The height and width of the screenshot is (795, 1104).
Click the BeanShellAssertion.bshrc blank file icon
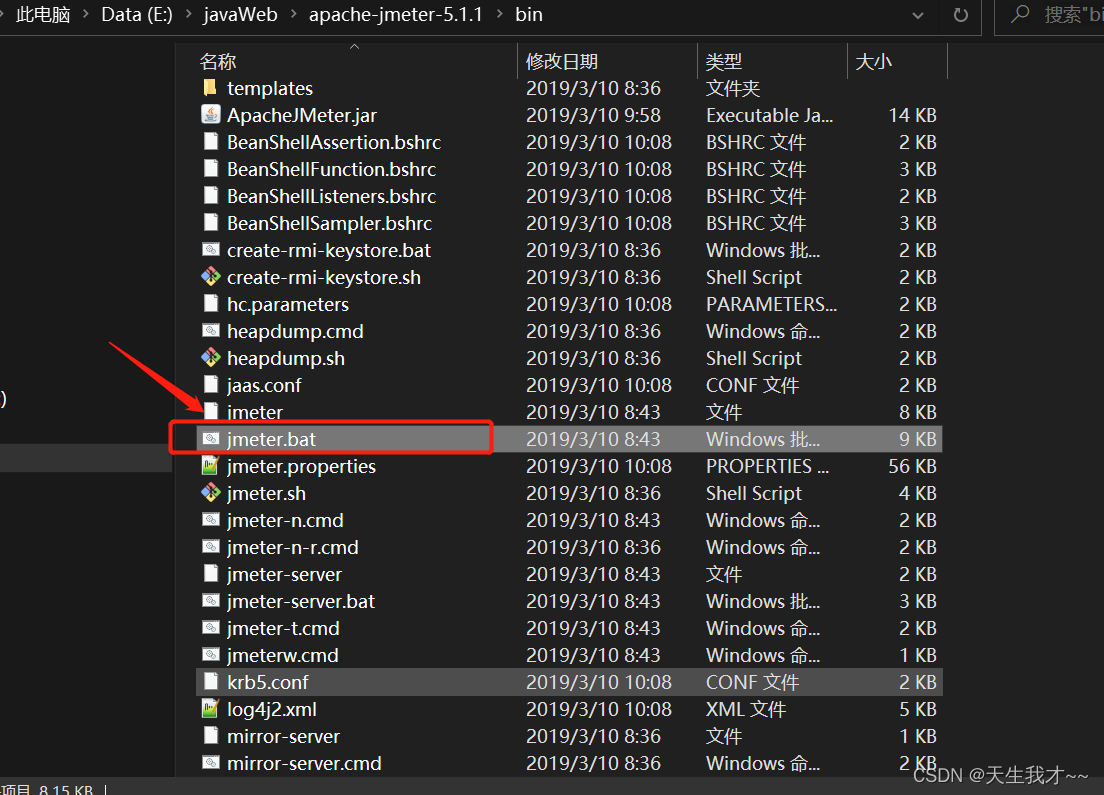[210, 142]
